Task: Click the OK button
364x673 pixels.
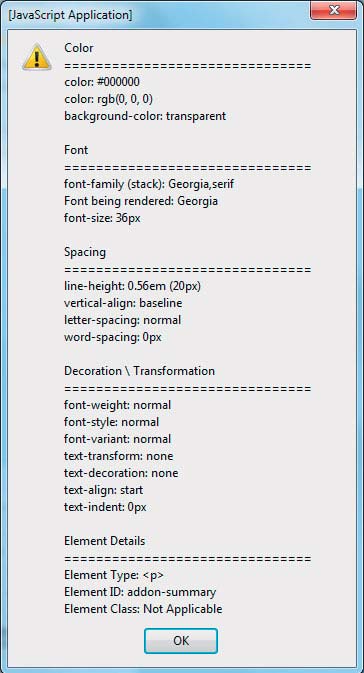Action: (181, 641)
